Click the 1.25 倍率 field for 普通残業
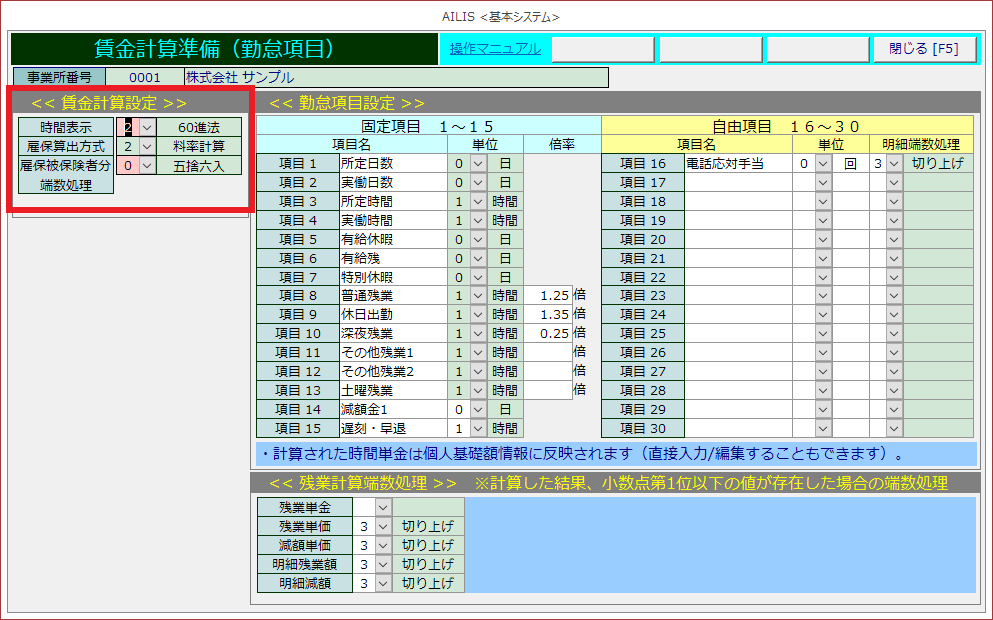The height and width of the screenshot is (620, 993). 548,296
